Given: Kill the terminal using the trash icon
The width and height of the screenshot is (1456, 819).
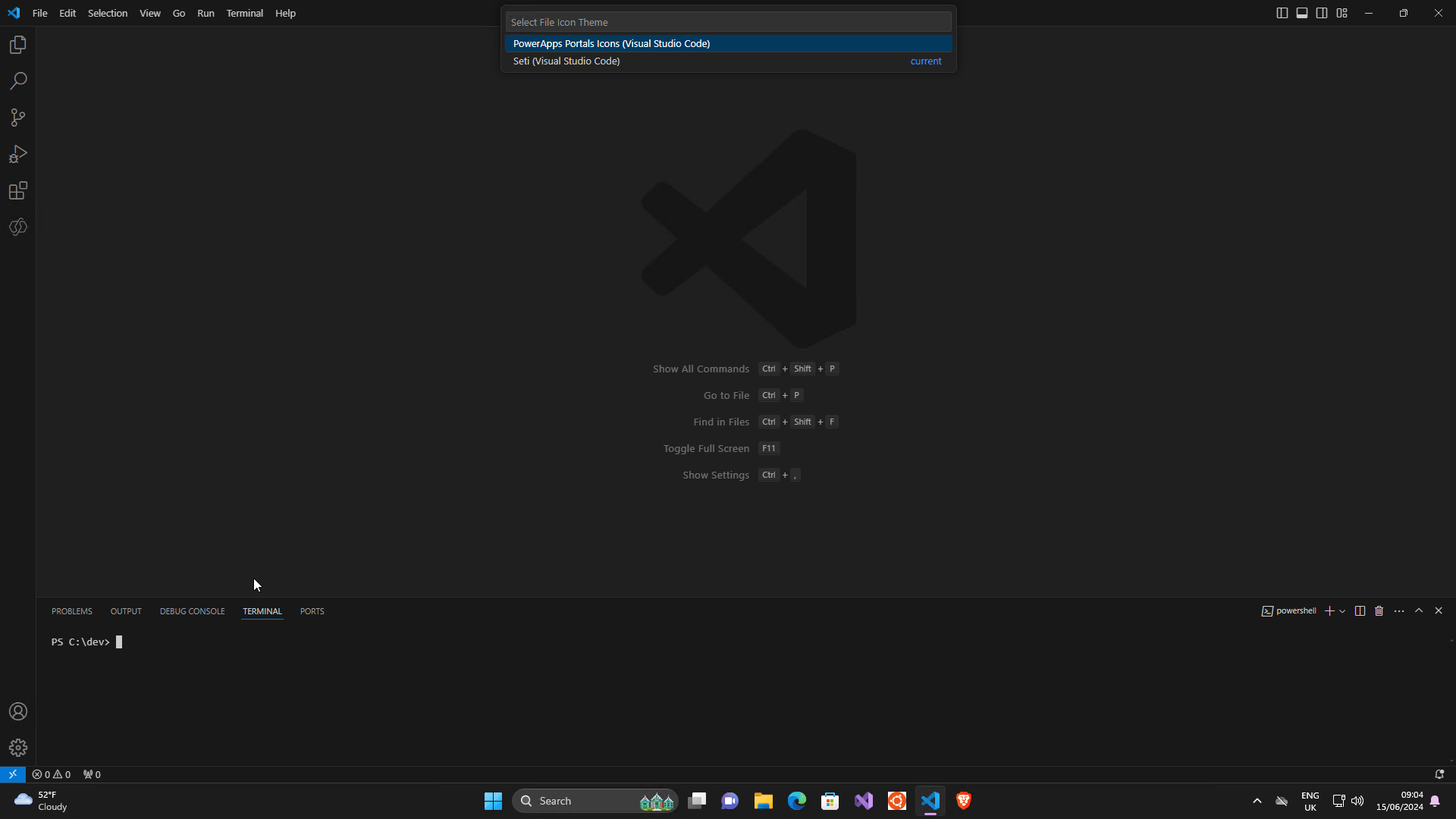Looking at the screenshot, I should pyautogui.click(x=1379, y=610).
